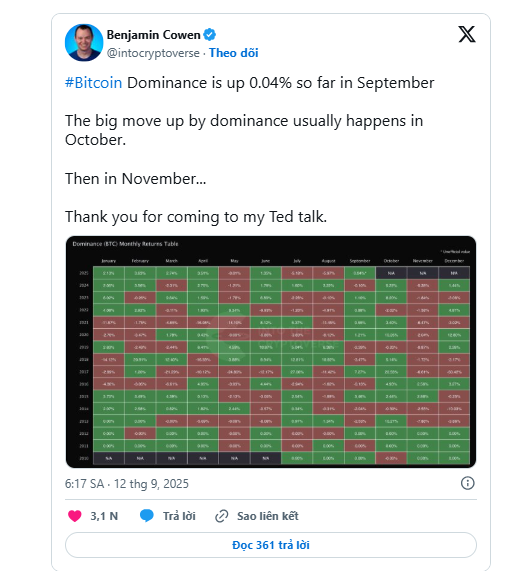Open the #Bitcoin hashtag
The width and height of the screenshot is (511, 577).
pos(93,83)
